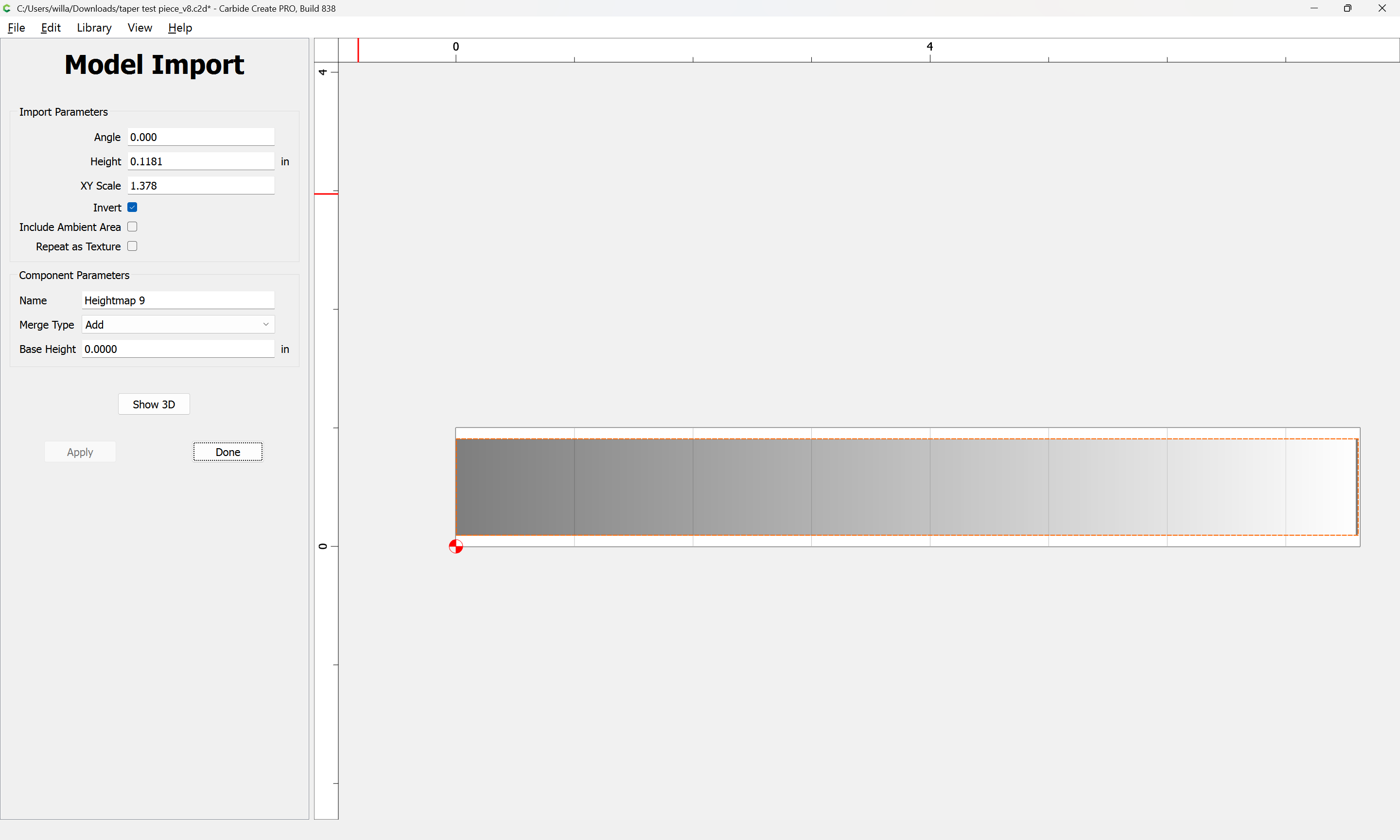
Task: Click the XY Scale input field
Action: coord(200,186)
